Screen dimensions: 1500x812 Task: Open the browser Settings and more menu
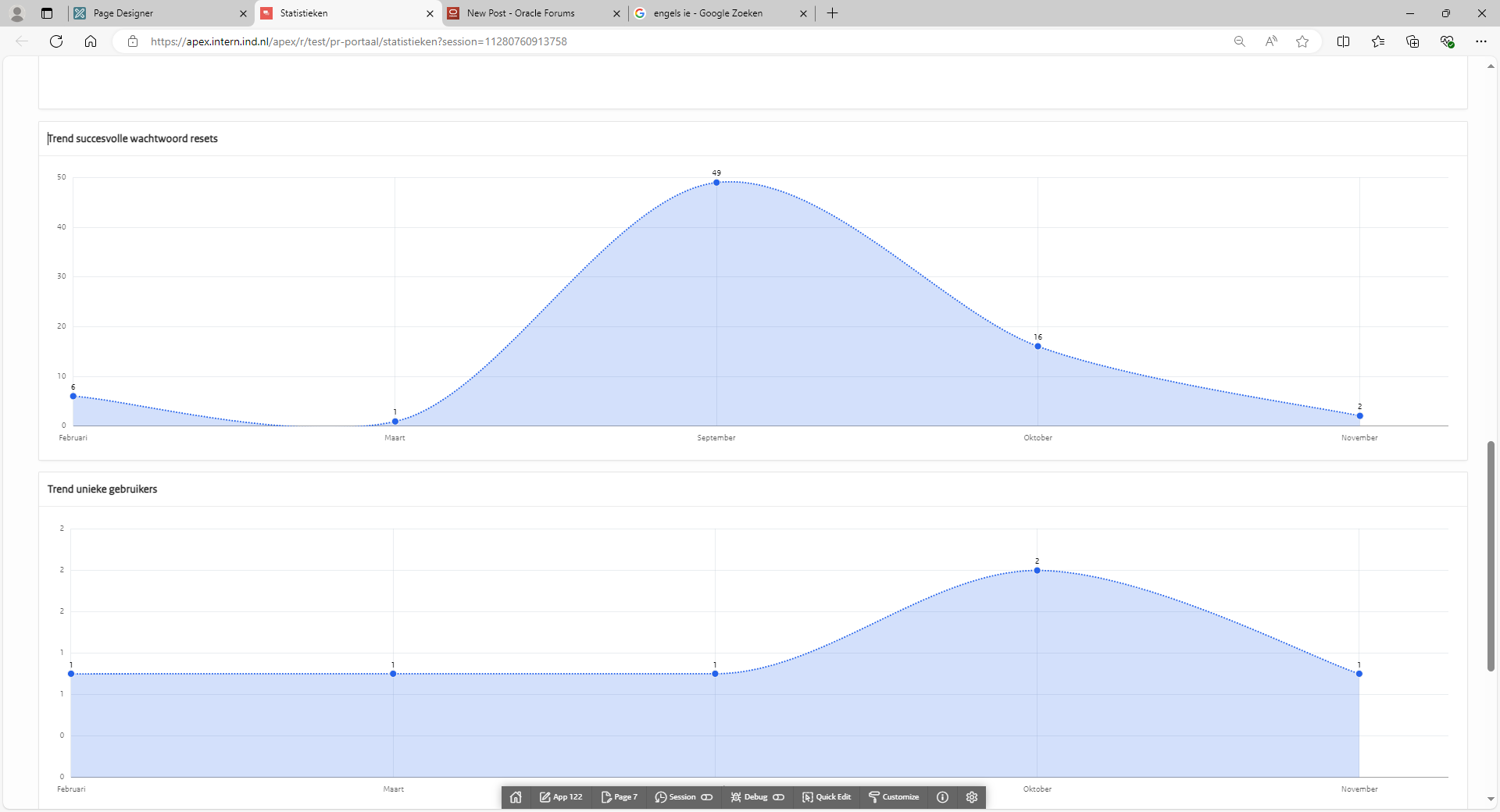(1481, 41)
